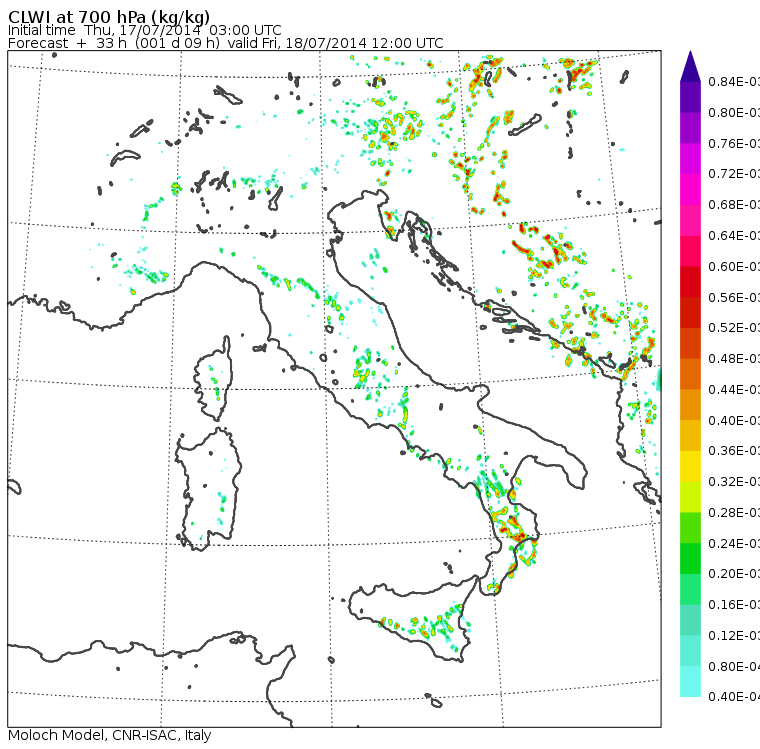
Task: Click the 'Forecast + 33 h' validity line
Action: click(x=225, y=43)
